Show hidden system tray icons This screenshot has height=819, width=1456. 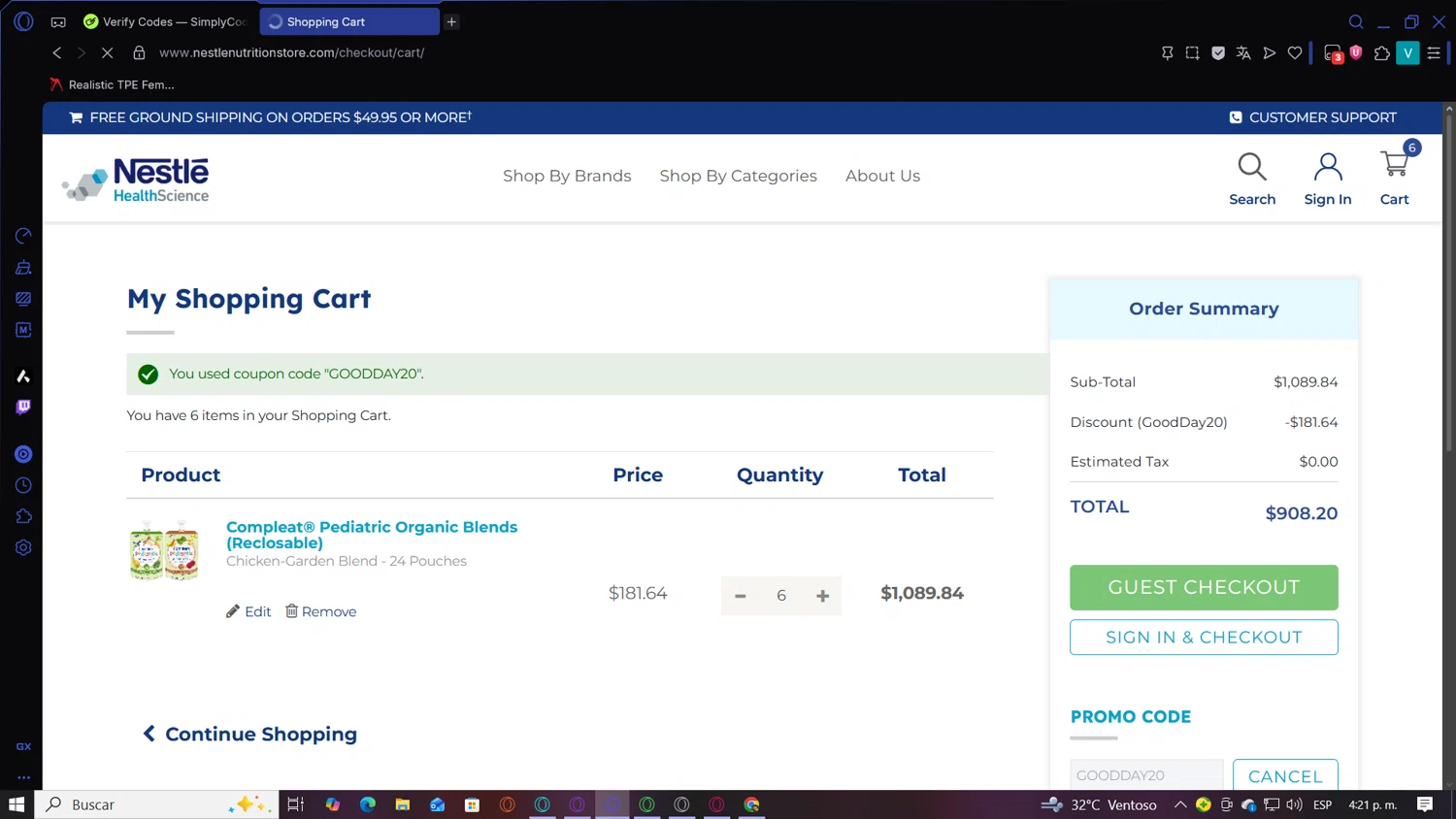(x=1180, y=804)
